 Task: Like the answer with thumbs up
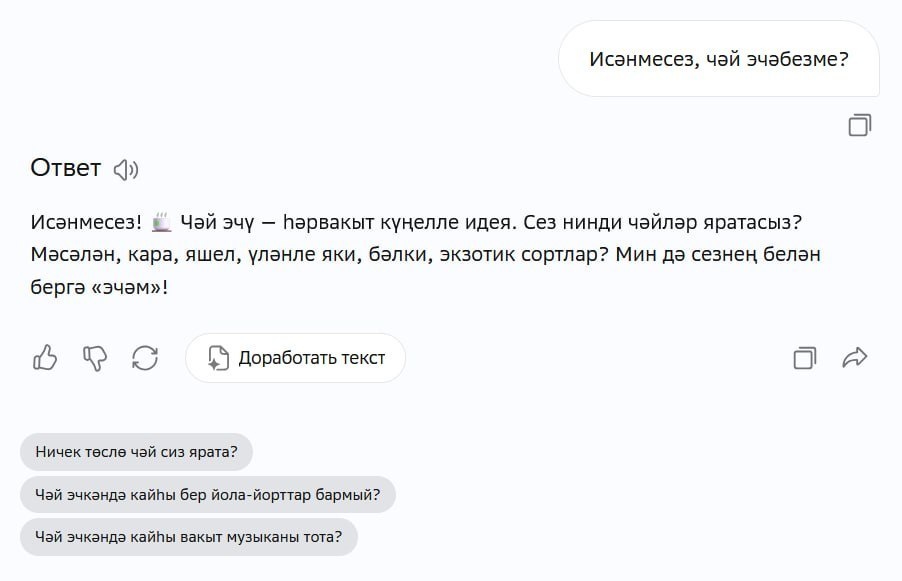[46, 358]
